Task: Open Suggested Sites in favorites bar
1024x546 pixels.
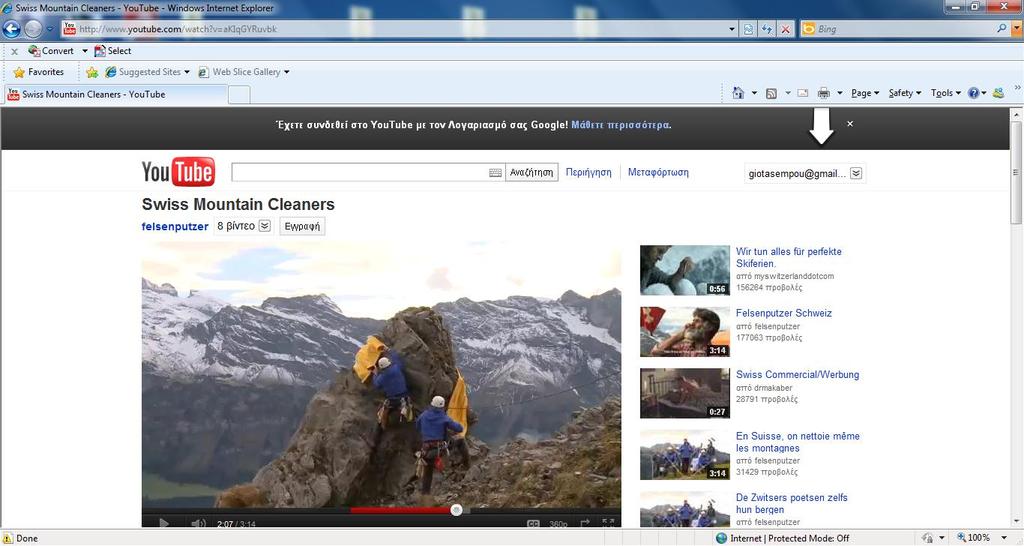Action: [148, 72]
